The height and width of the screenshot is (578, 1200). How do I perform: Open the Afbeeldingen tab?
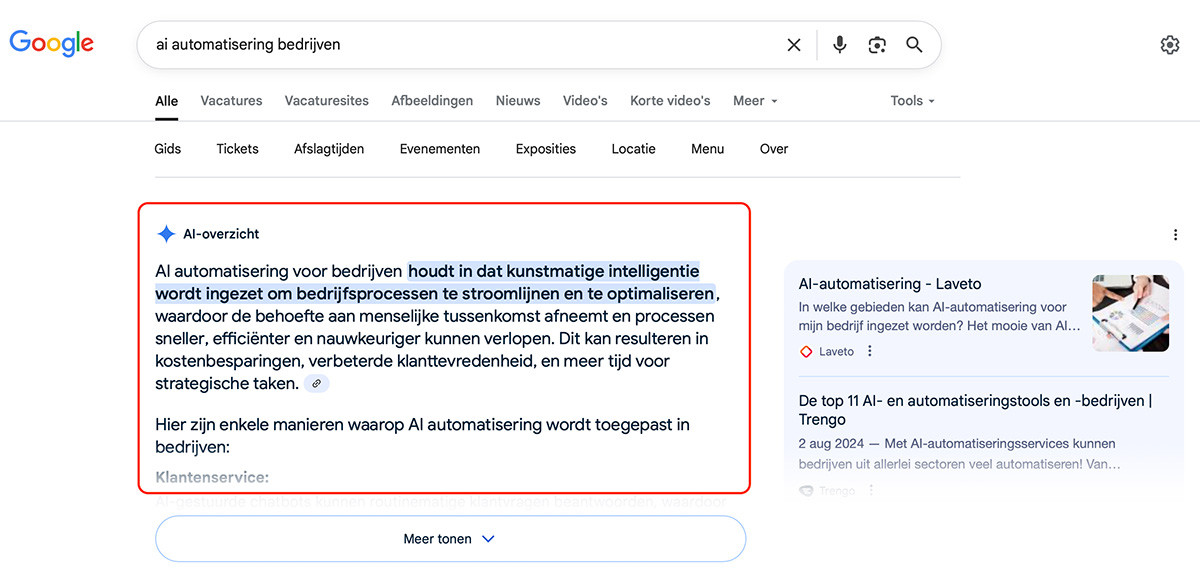click(x=432, y=101)
